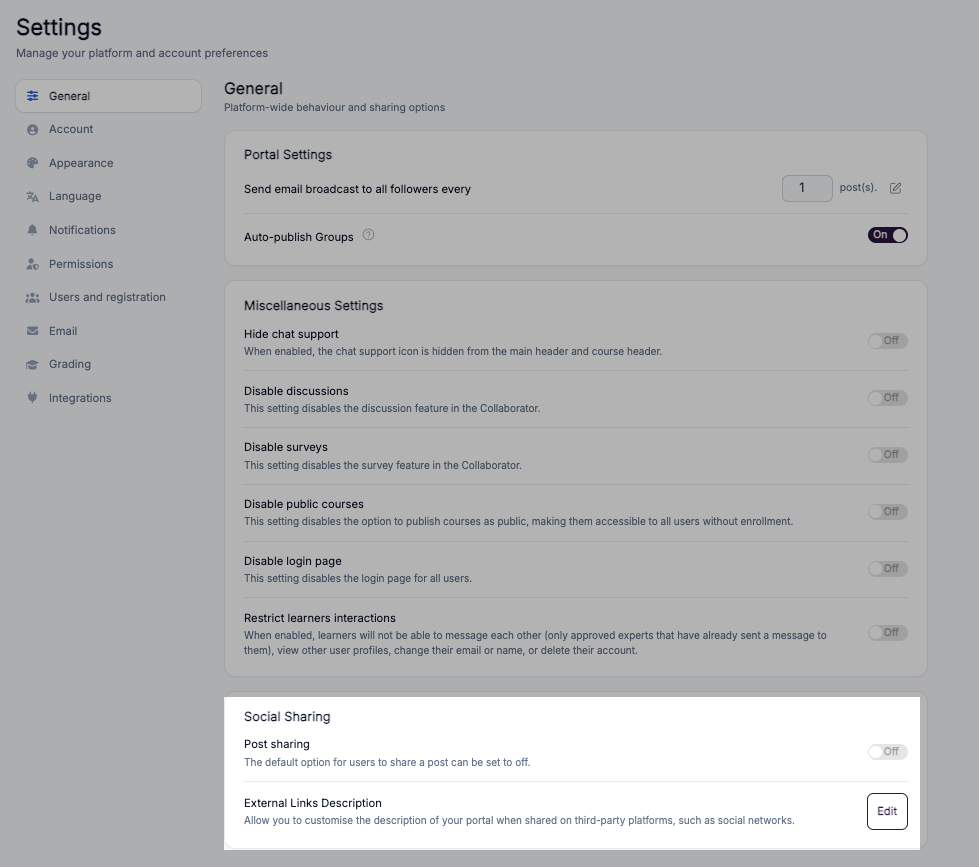979x867 pixels.
Task: Toggle Disable public courses switch
Action: pos(887,512)
